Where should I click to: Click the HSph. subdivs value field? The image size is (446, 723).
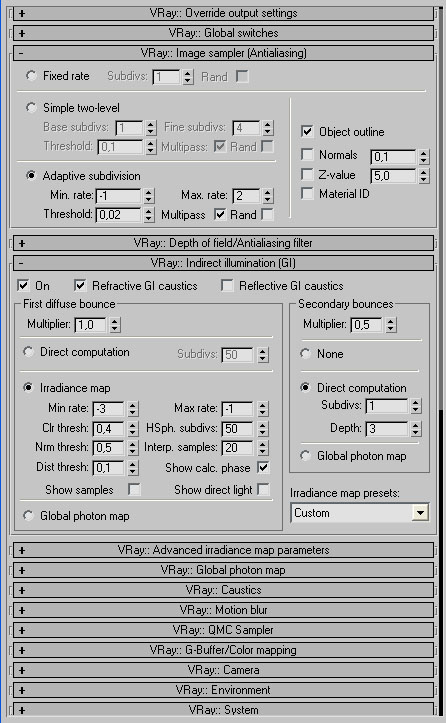click(238, 429)
